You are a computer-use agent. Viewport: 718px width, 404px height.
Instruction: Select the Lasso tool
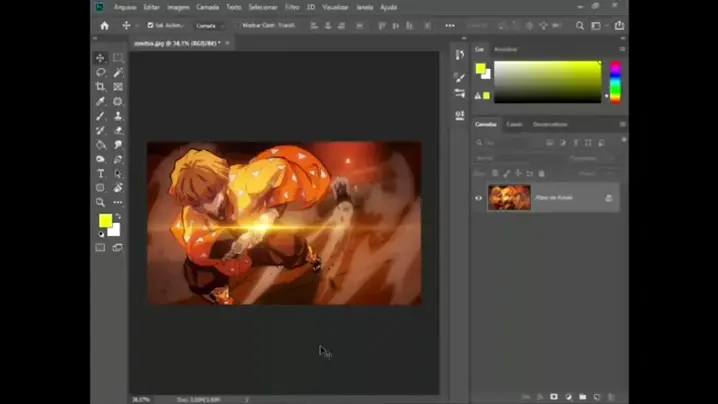[100, 72]
